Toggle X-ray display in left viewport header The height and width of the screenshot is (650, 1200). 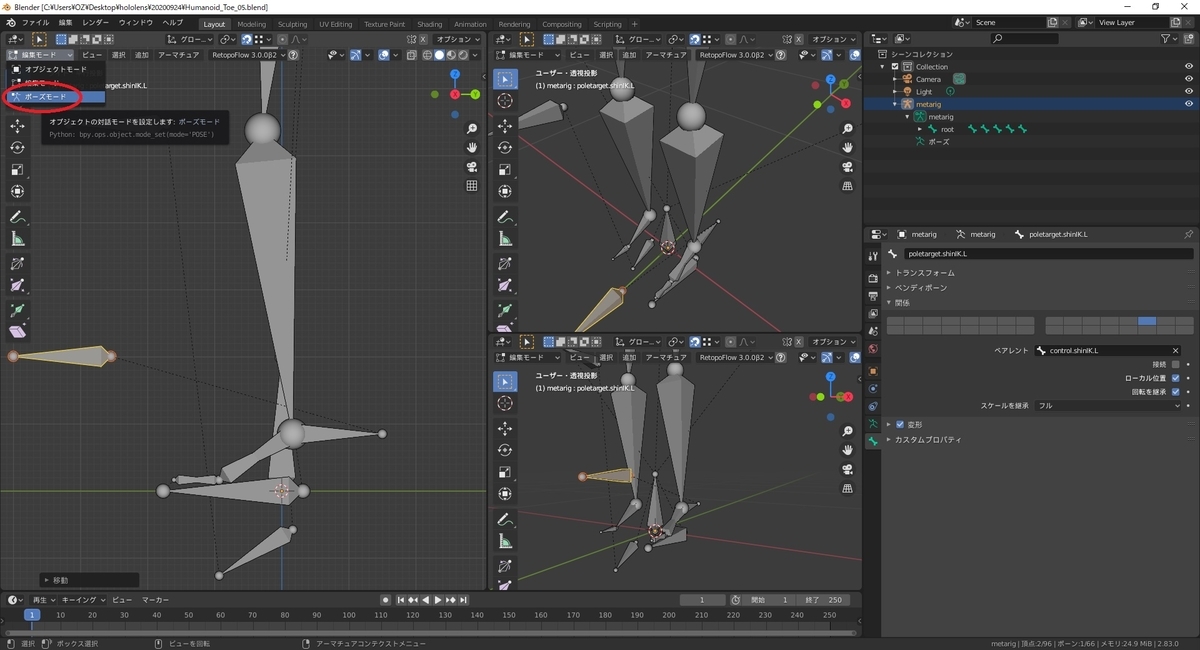412,55
